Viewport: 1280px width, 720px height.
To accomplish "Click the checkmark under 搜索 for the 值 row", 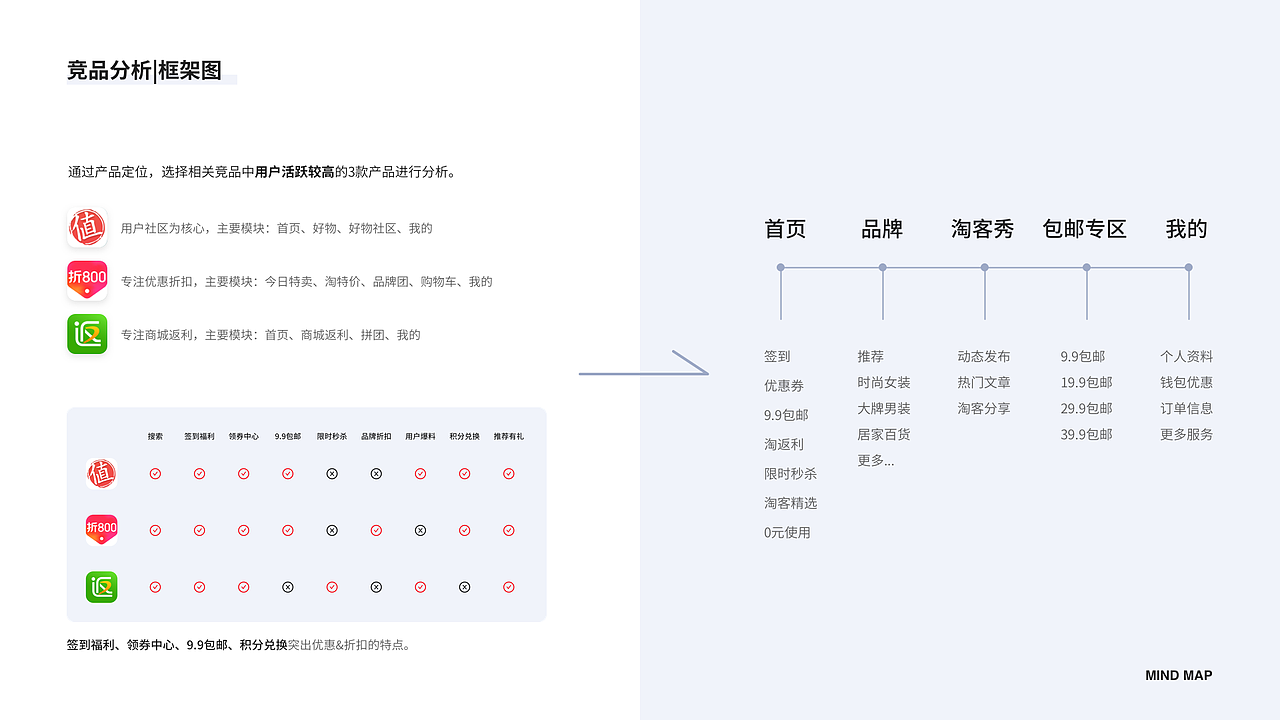I will click(155, 474).
